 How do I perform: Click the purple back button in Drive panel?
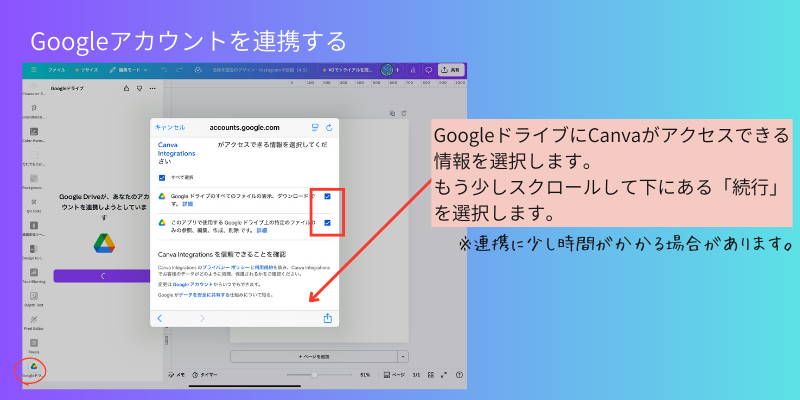coord(102,276)
